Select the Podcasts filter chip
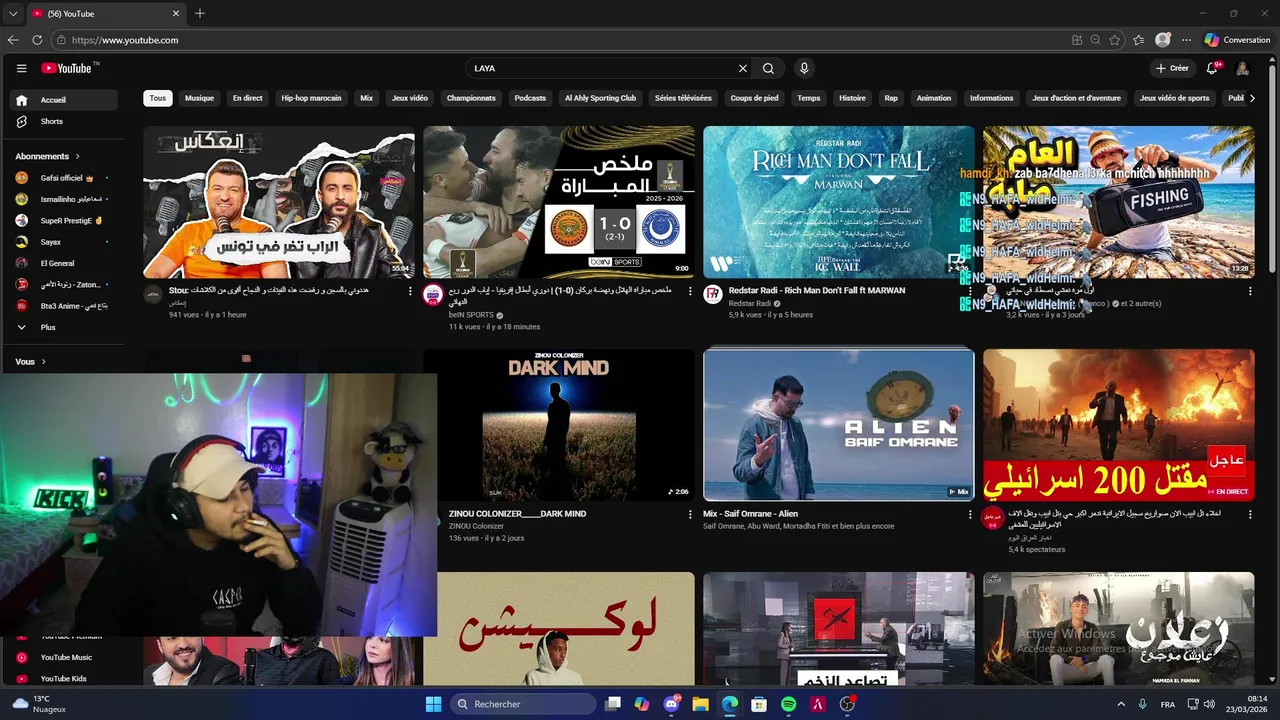Image resolution: width=1280 pixels, height=720 pixels. click(x=530, y=98)
